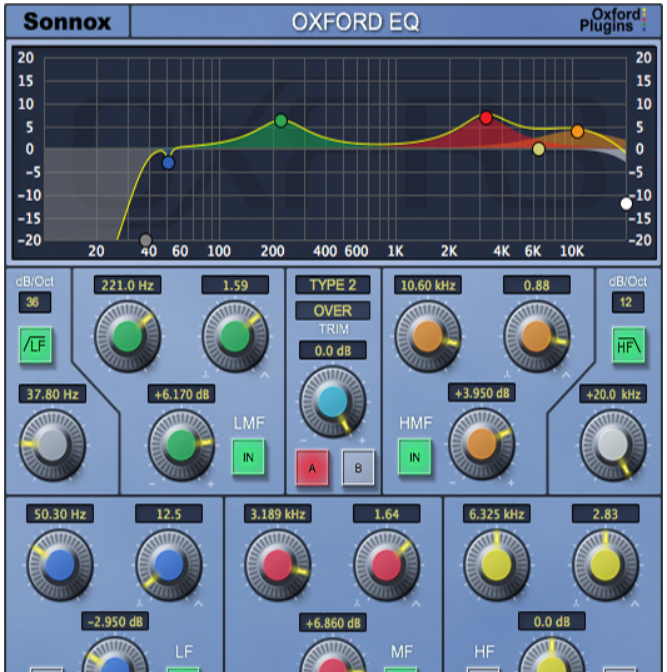Image resolution: width=667 pixels, height=672 pixels.
Task: Click the 50.30 Hz value field
Action: pos(60,514)
